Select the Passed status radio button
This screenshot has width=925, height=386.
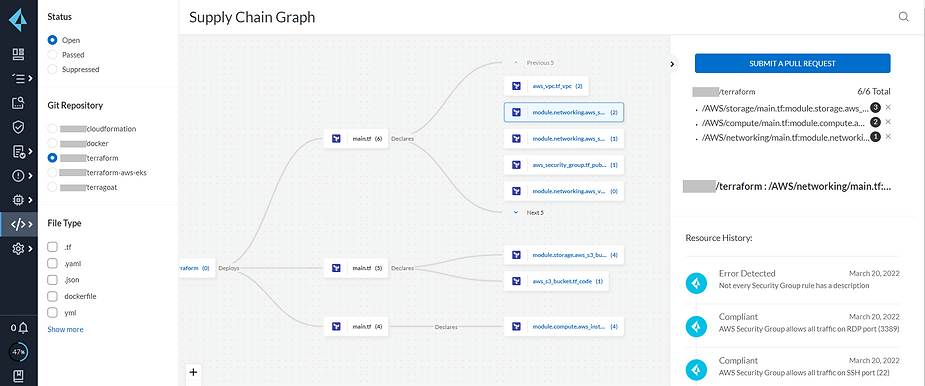click(x=53, y=55)
